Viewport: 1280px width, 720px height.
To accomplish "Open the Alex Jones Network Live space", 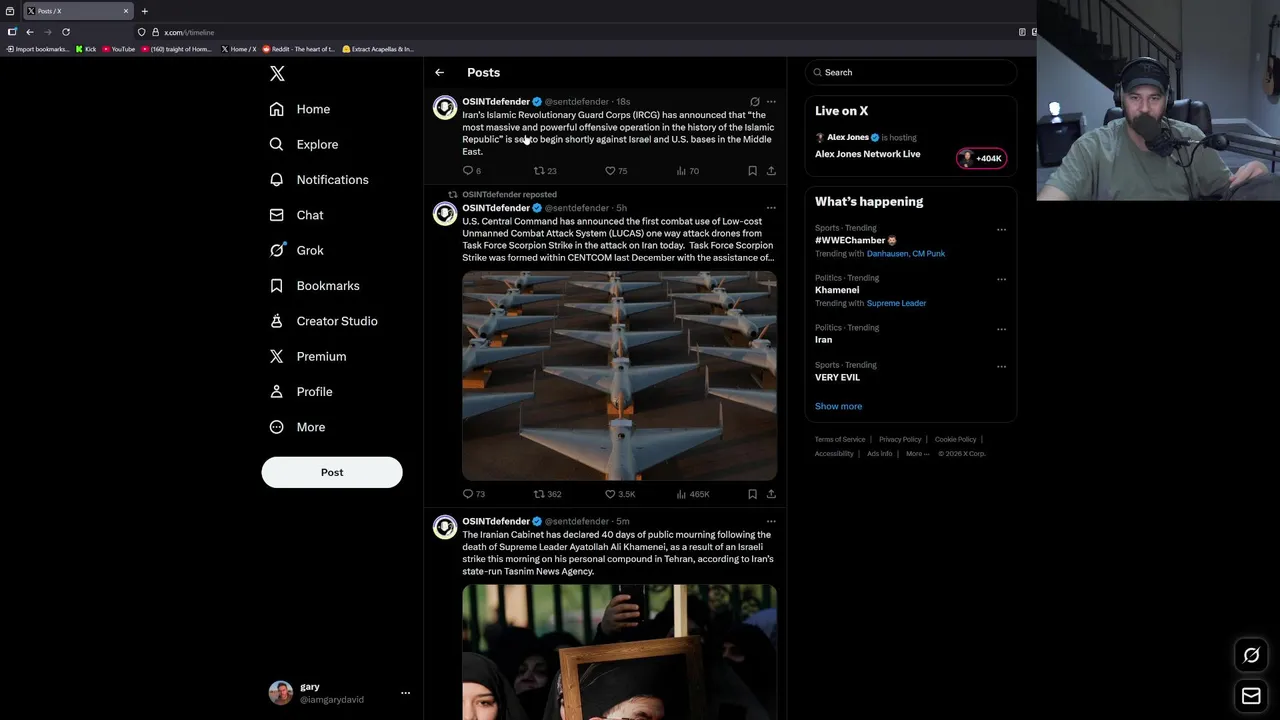I will coord(867,154).
